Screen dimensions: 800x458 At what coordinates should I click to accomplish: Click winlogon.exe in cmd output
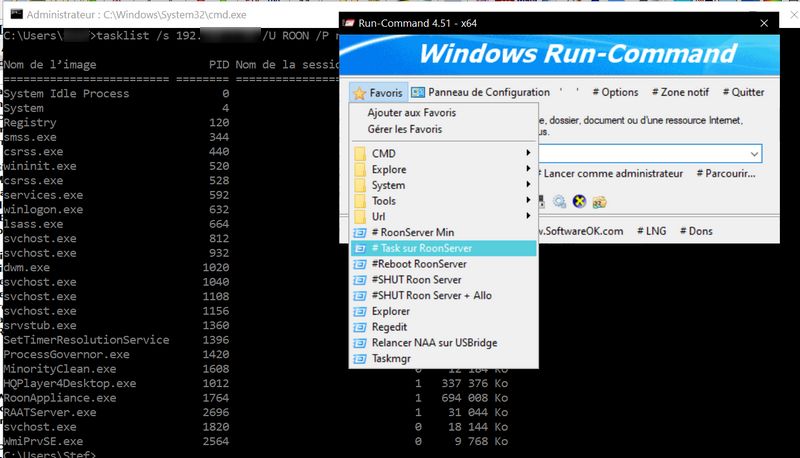[x=43, y=210]
